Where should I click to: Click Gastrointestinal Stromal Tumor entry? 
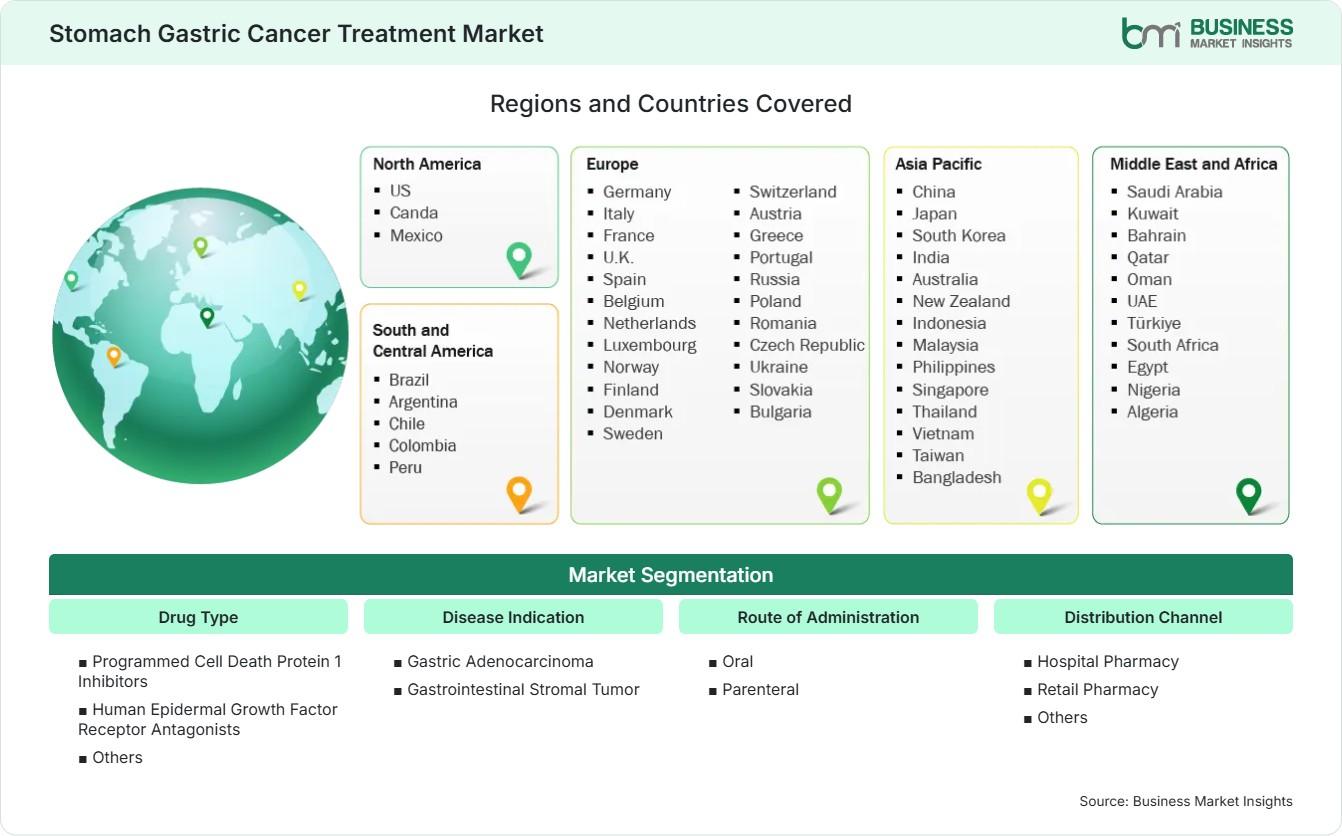click(523, 689)
